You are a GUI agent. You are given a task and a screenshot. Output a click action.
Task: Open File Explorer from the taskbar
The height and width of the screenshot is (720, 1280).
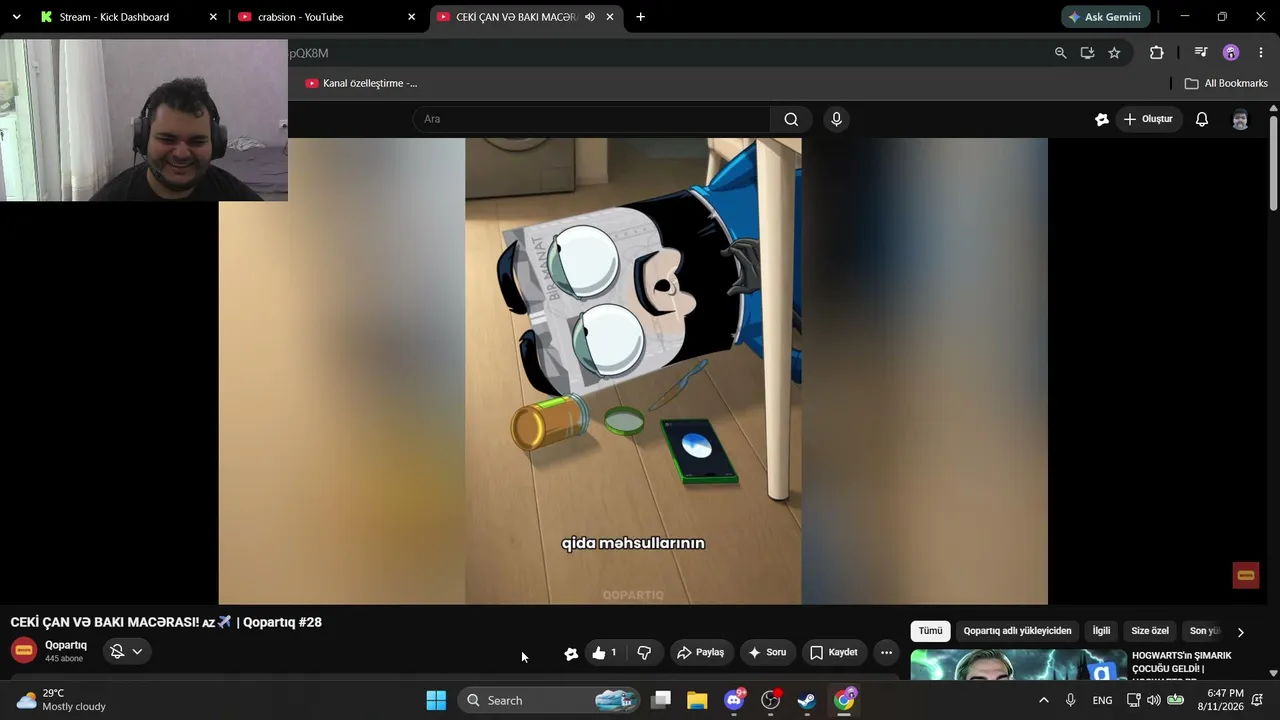697,700
